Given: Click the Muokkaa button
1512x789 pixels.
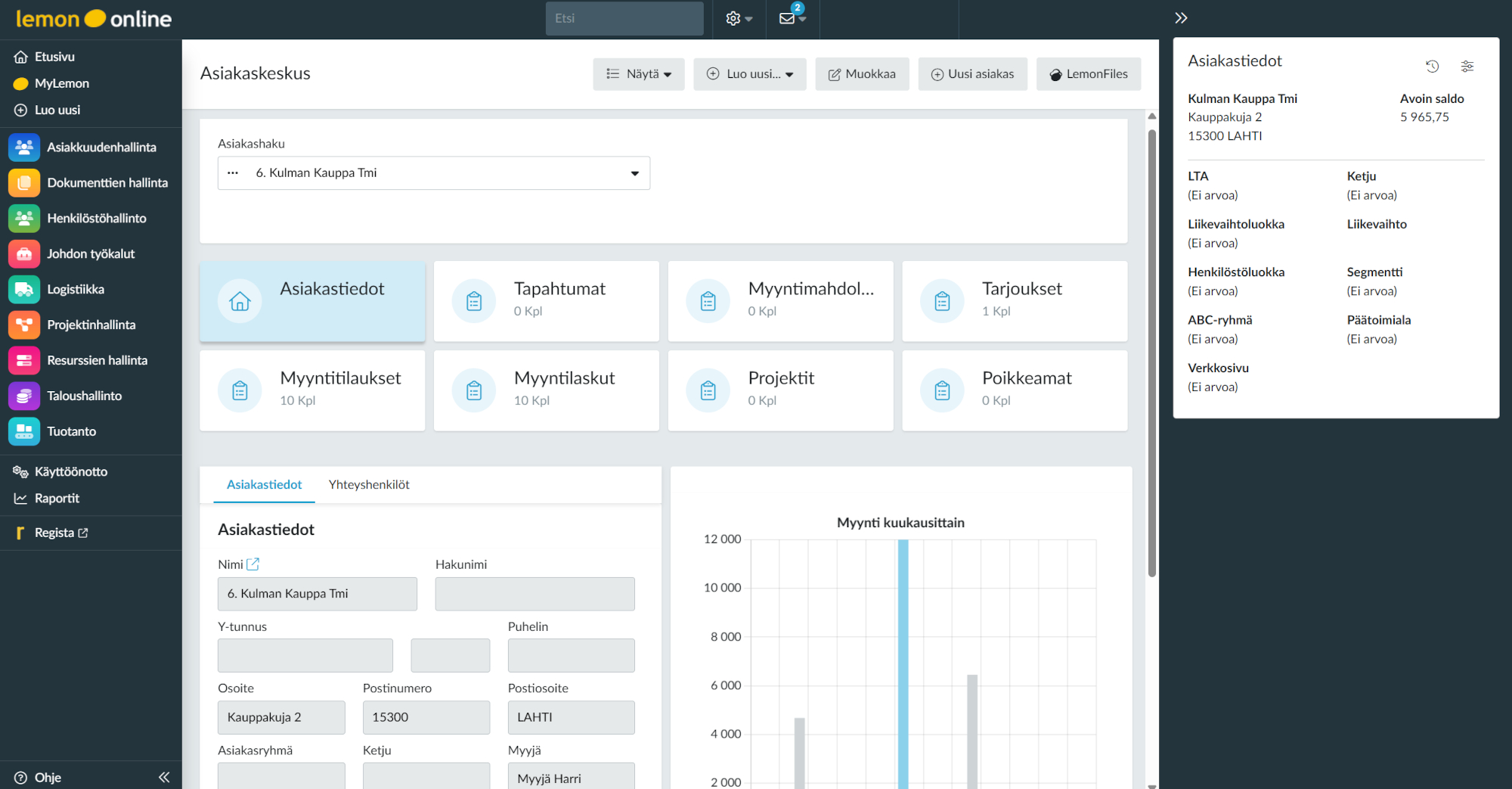Looking at the screenshot, I should [862, 73].
